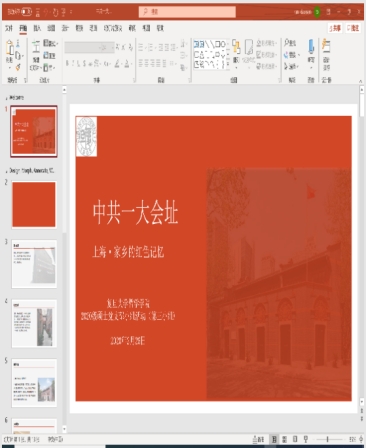Toggle the AutoSave switch

27,12
